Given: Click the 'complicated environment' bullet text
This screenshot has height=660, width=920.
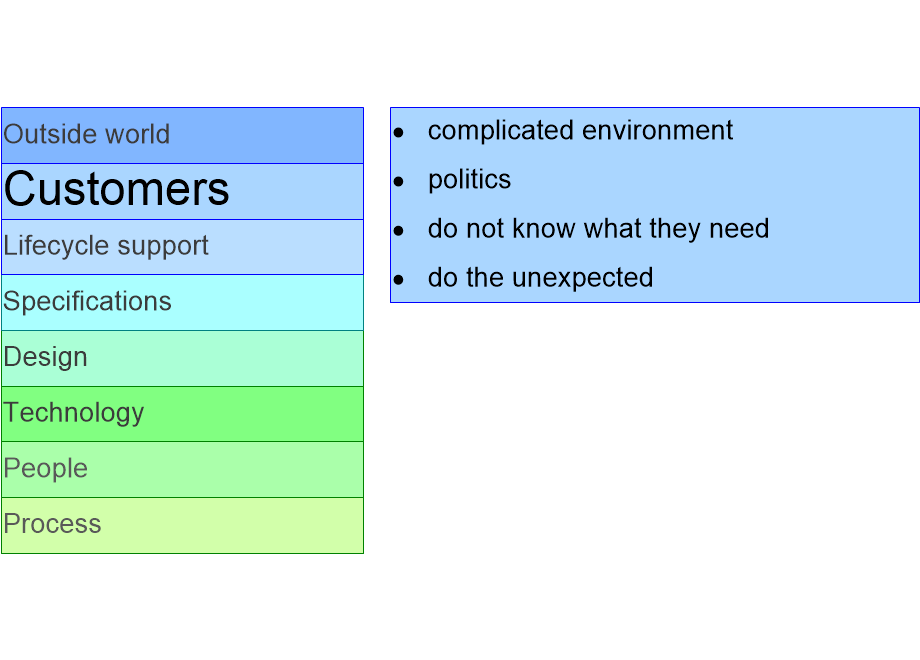Looking at the screenshot, I should point(580,130).
